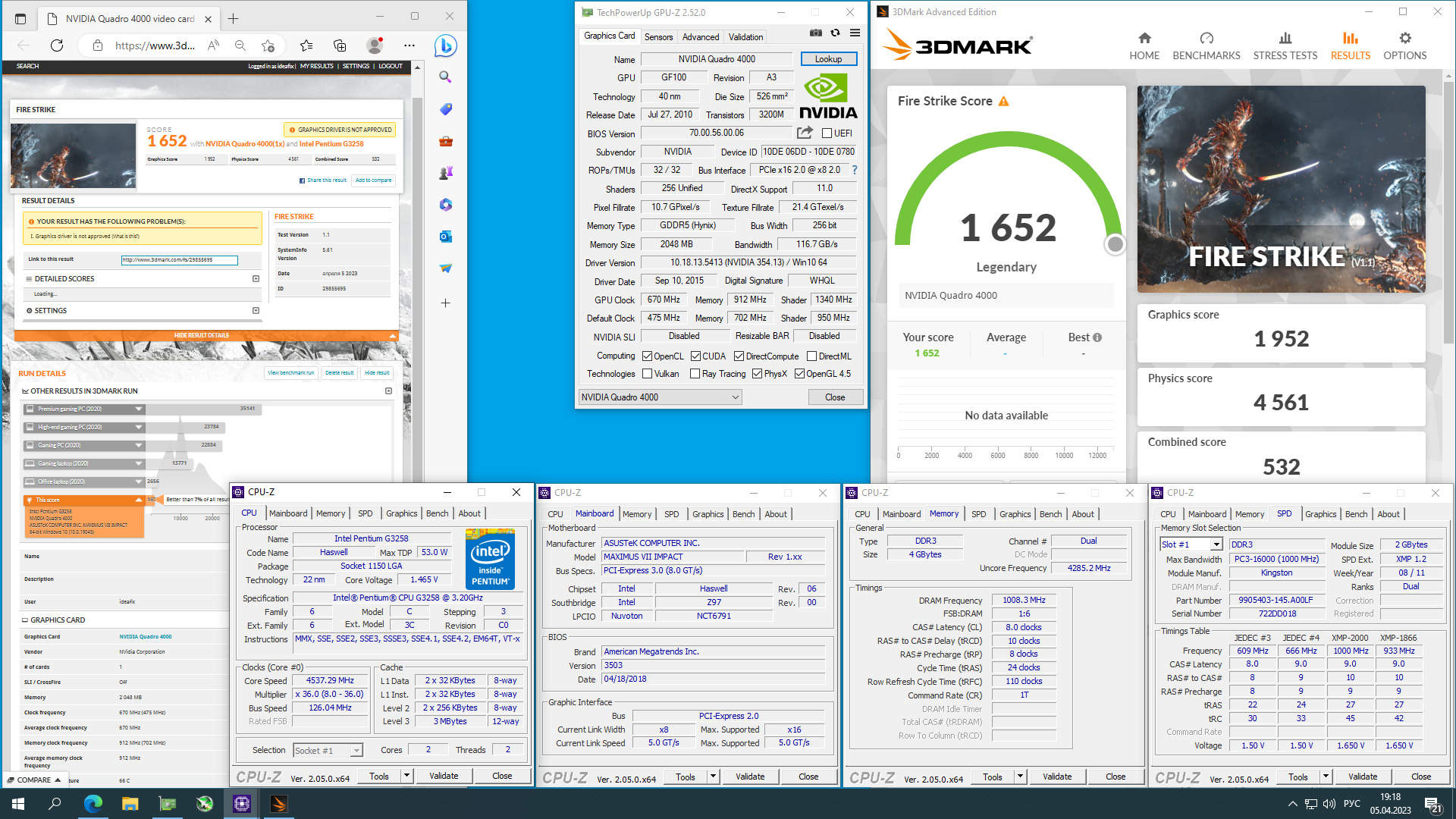Open Windows Start menu
1456x819 pixels.
18,804
